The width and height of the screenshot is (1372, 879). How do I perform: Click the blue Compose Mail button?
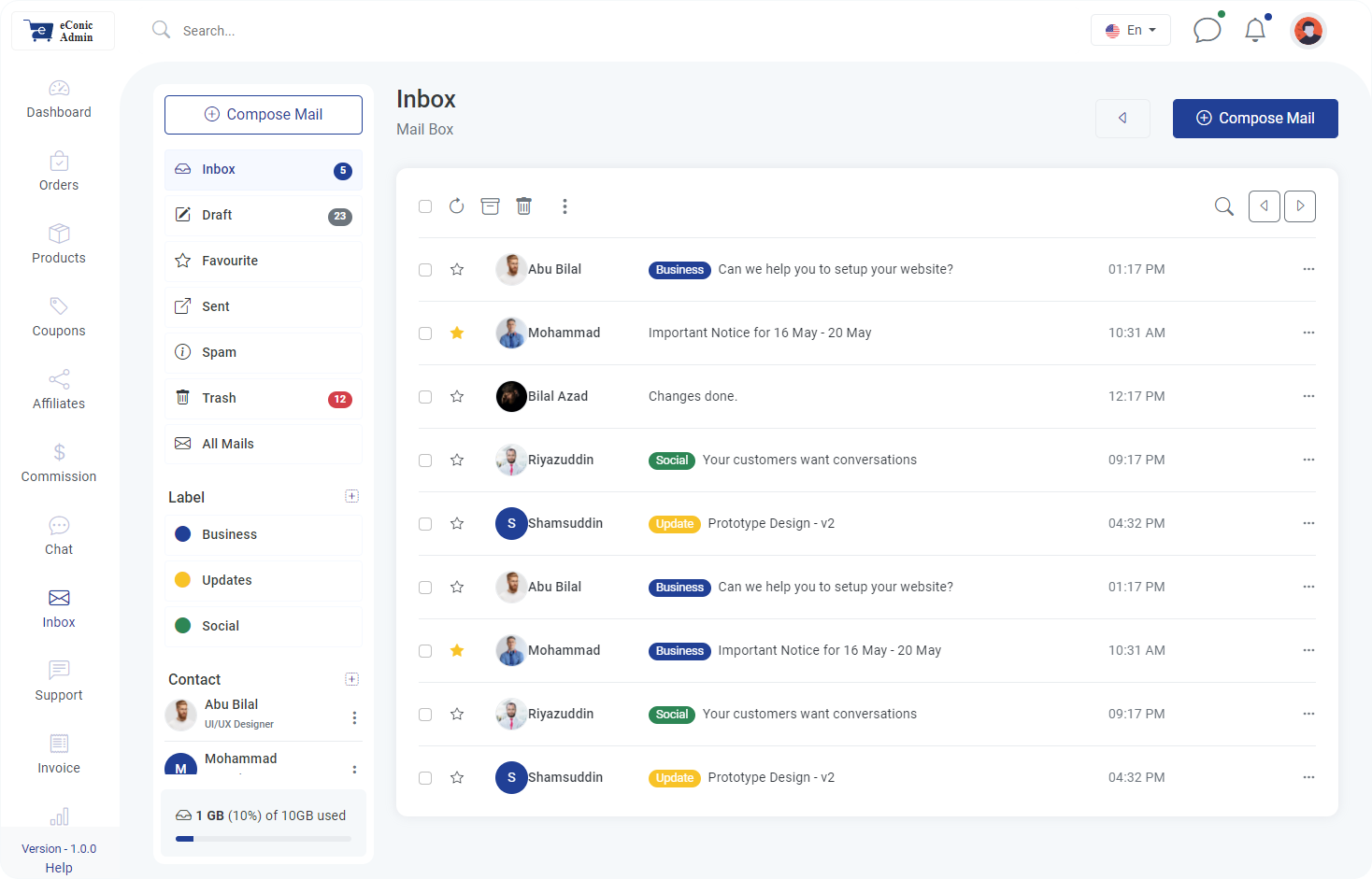[x=1255, y=119]
